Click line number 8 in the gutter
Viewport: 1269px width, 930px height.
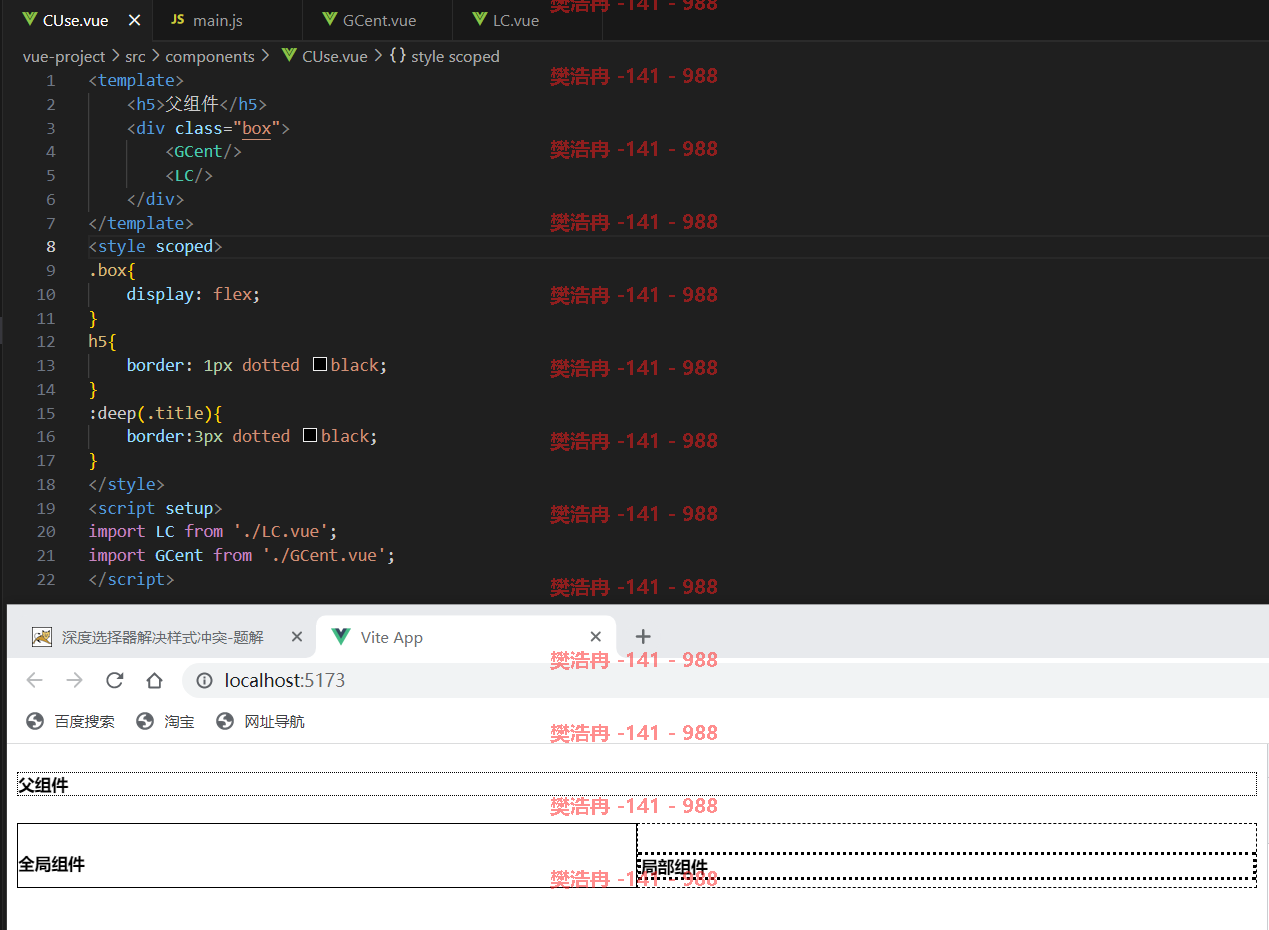point(51,246)
